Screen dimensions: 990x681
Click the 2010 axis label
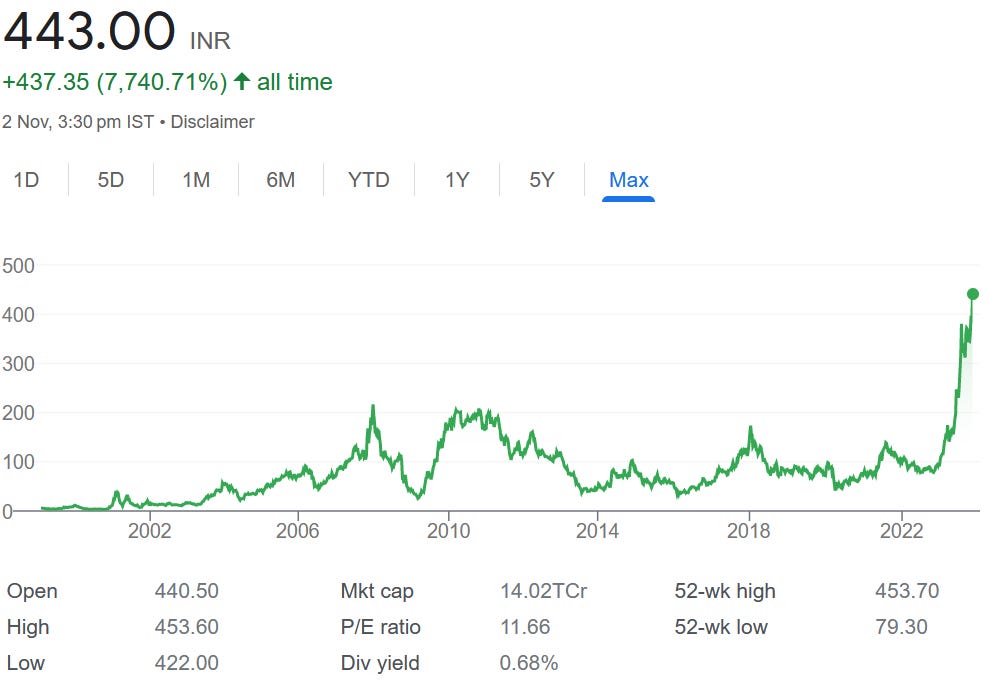click(448, 531)
